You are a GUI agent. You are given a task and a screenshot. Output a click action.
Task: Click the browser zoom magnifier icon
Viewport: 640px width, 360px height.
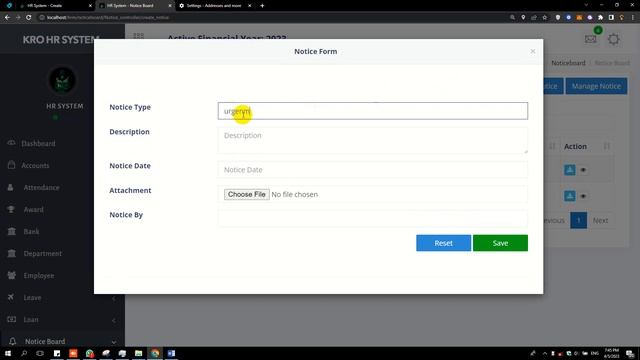pyautogui.click(x=512, y=18)
